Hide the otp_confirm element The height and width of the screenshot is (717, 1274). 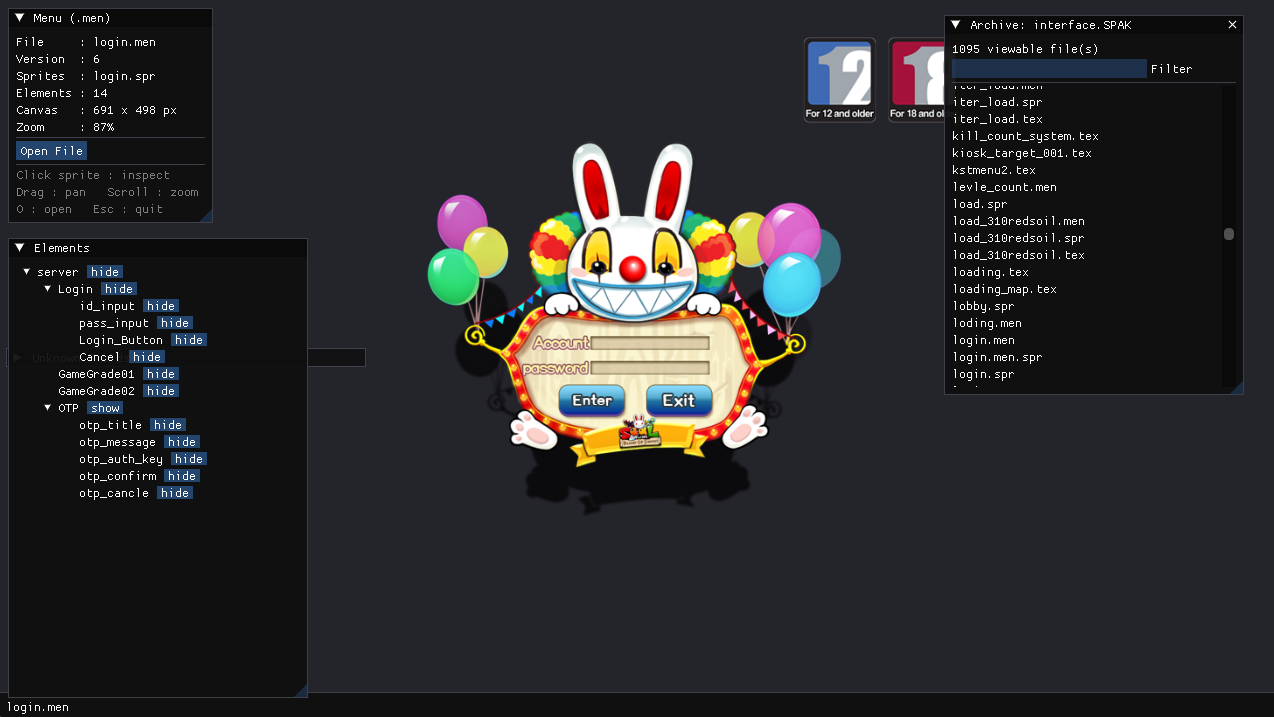(x=182, y=476)
